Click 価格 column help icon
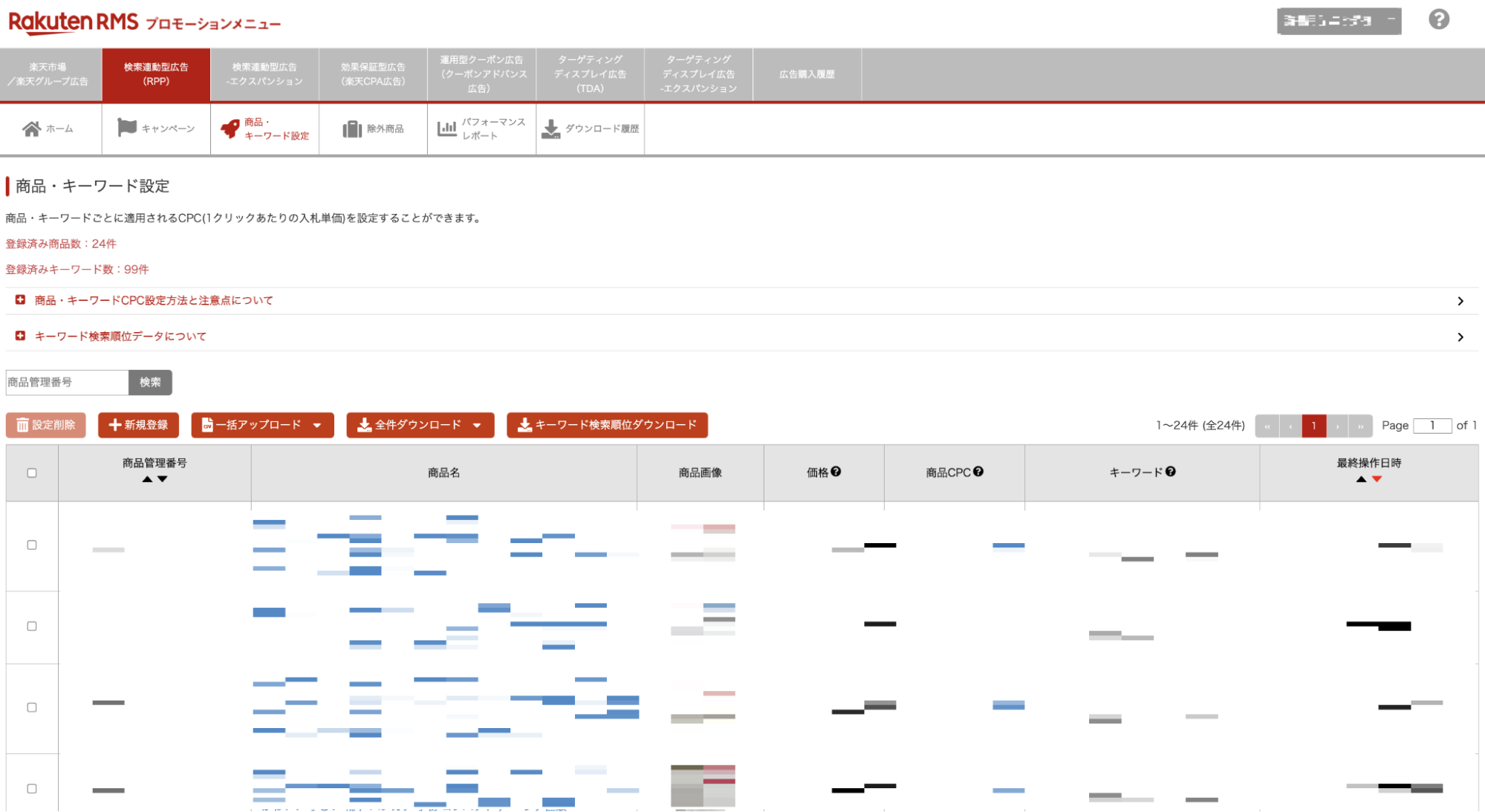1485x812 pixels. [x=836, y=472]
